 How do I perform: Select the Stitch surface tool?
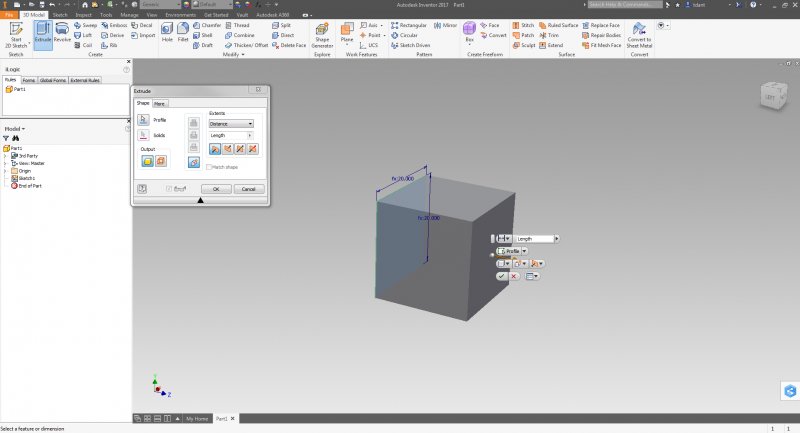coord(523,25)
